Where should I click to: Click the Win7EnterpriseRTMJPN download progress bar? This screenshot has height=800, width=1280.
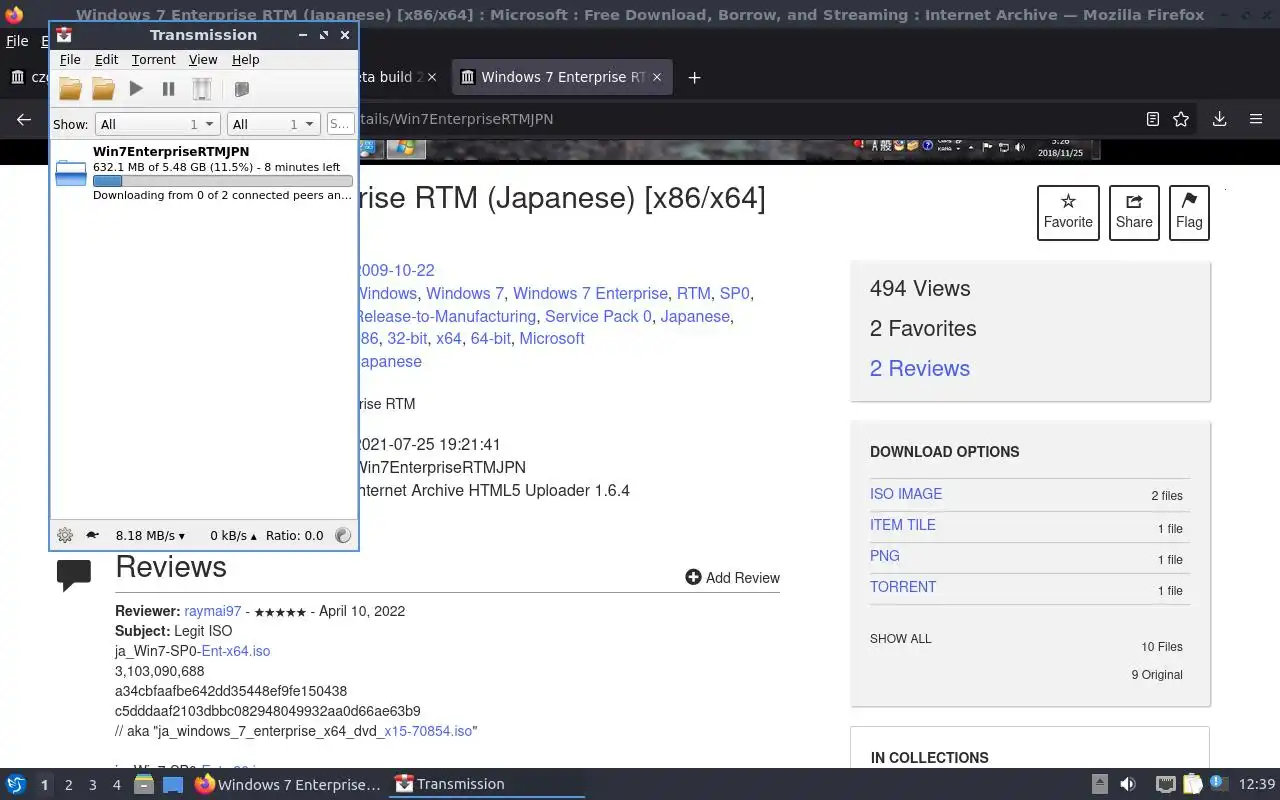(222, 181)
